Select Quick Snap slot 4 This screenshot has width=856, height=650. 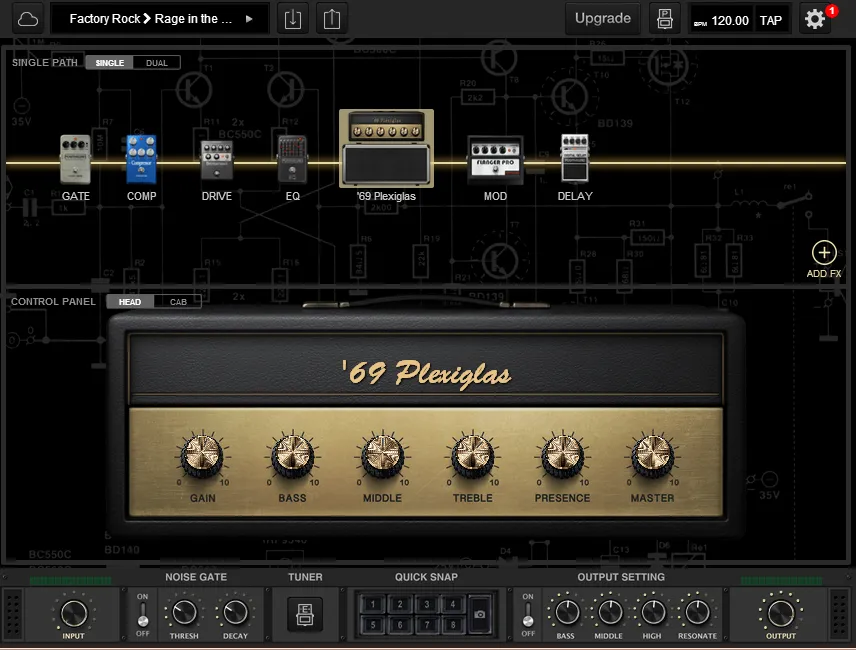click(453, 604)
